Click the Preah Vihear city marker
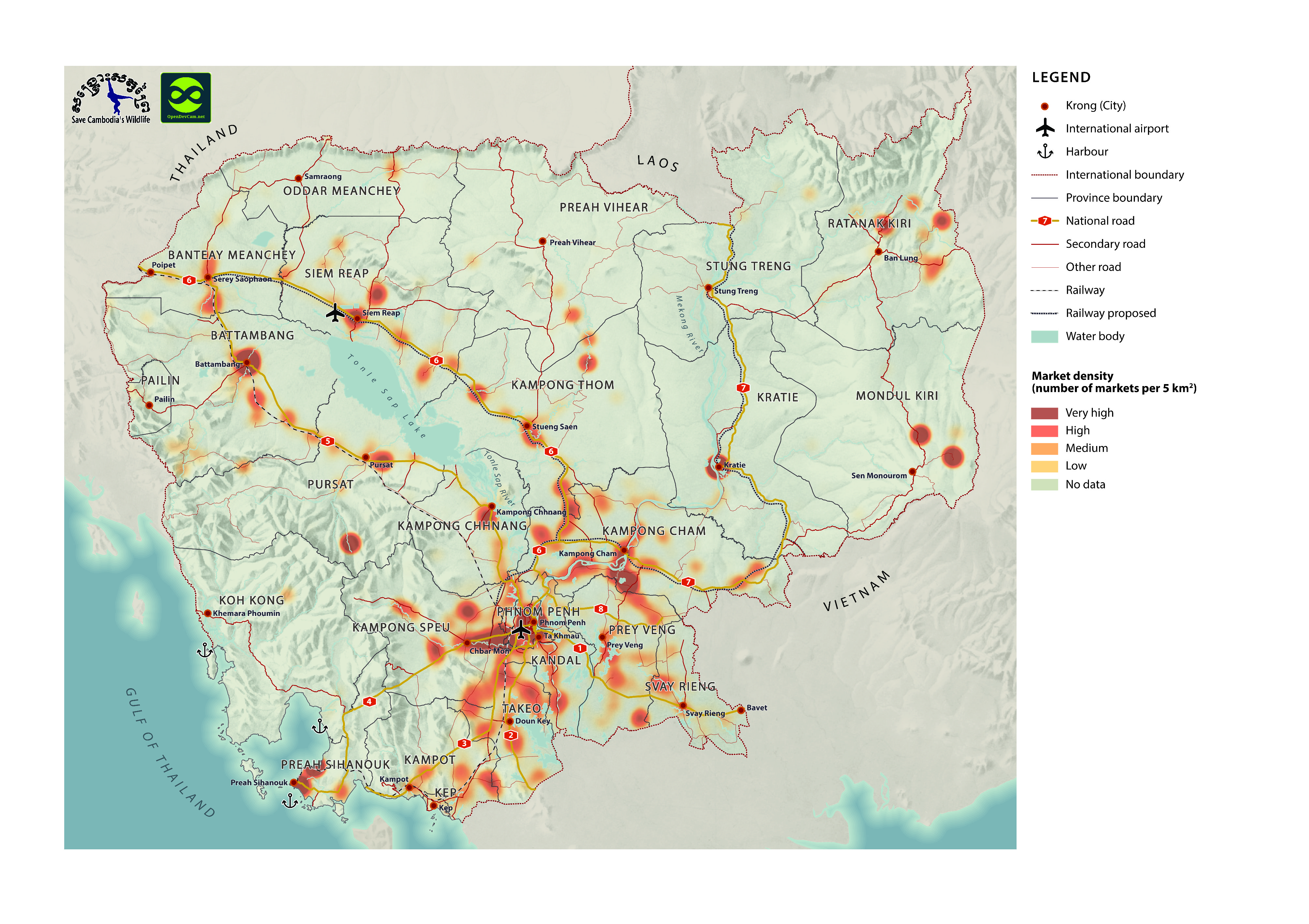This screenshot has height=924, width=1309. [x=542, y=242]
